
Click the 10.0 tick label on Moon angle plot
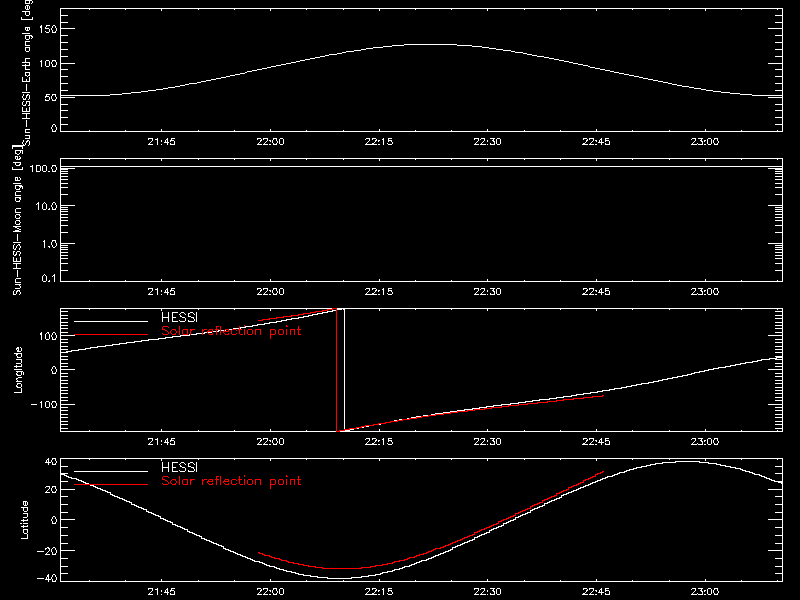tap(46, 207)
